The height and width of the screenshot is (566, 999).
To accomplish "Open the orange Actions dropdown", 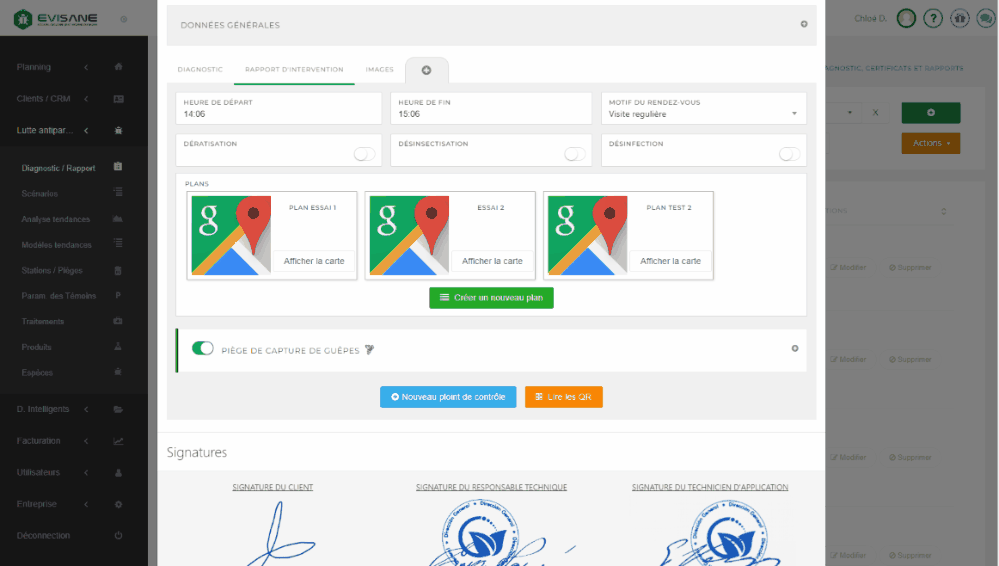I will [930, 143].
